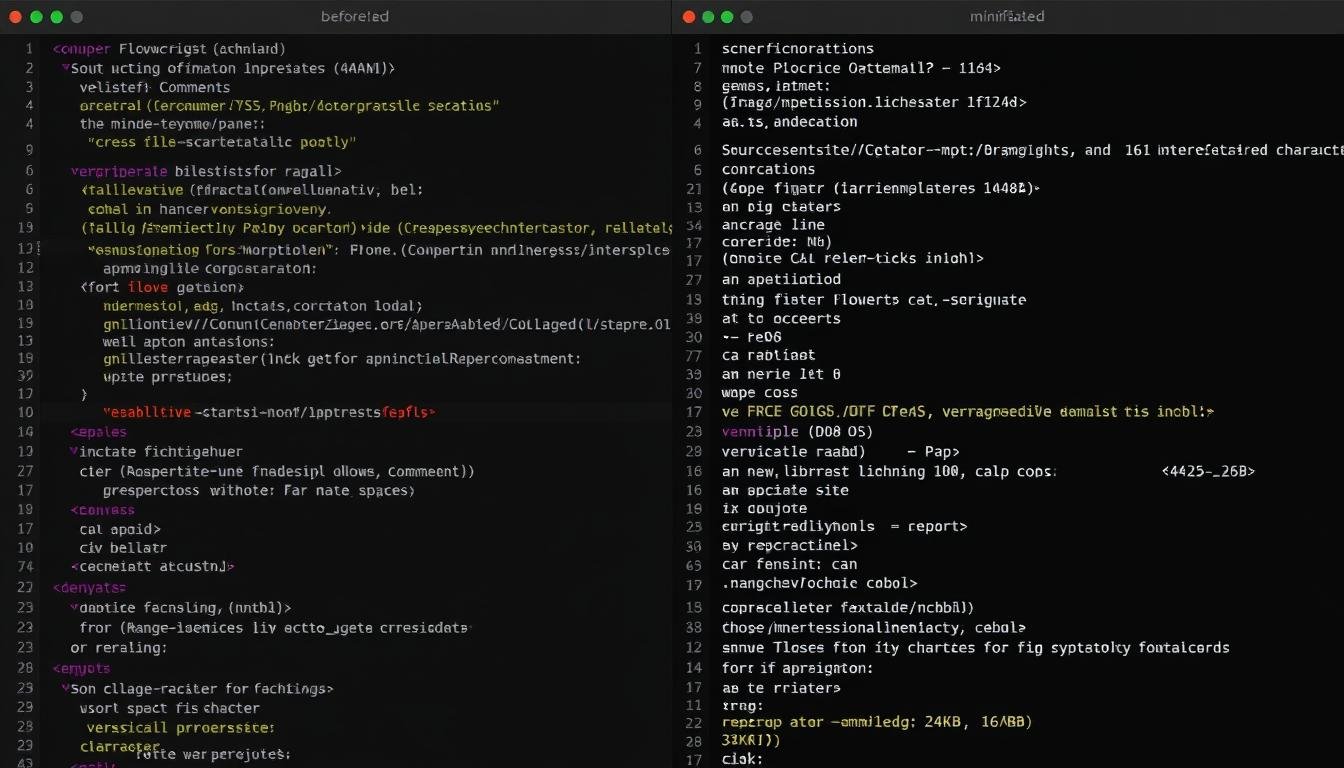Collapse the "Sout ucting ofimaton" fold arrow
Screen dimensions: 1344x768
(x=65, y=69)
